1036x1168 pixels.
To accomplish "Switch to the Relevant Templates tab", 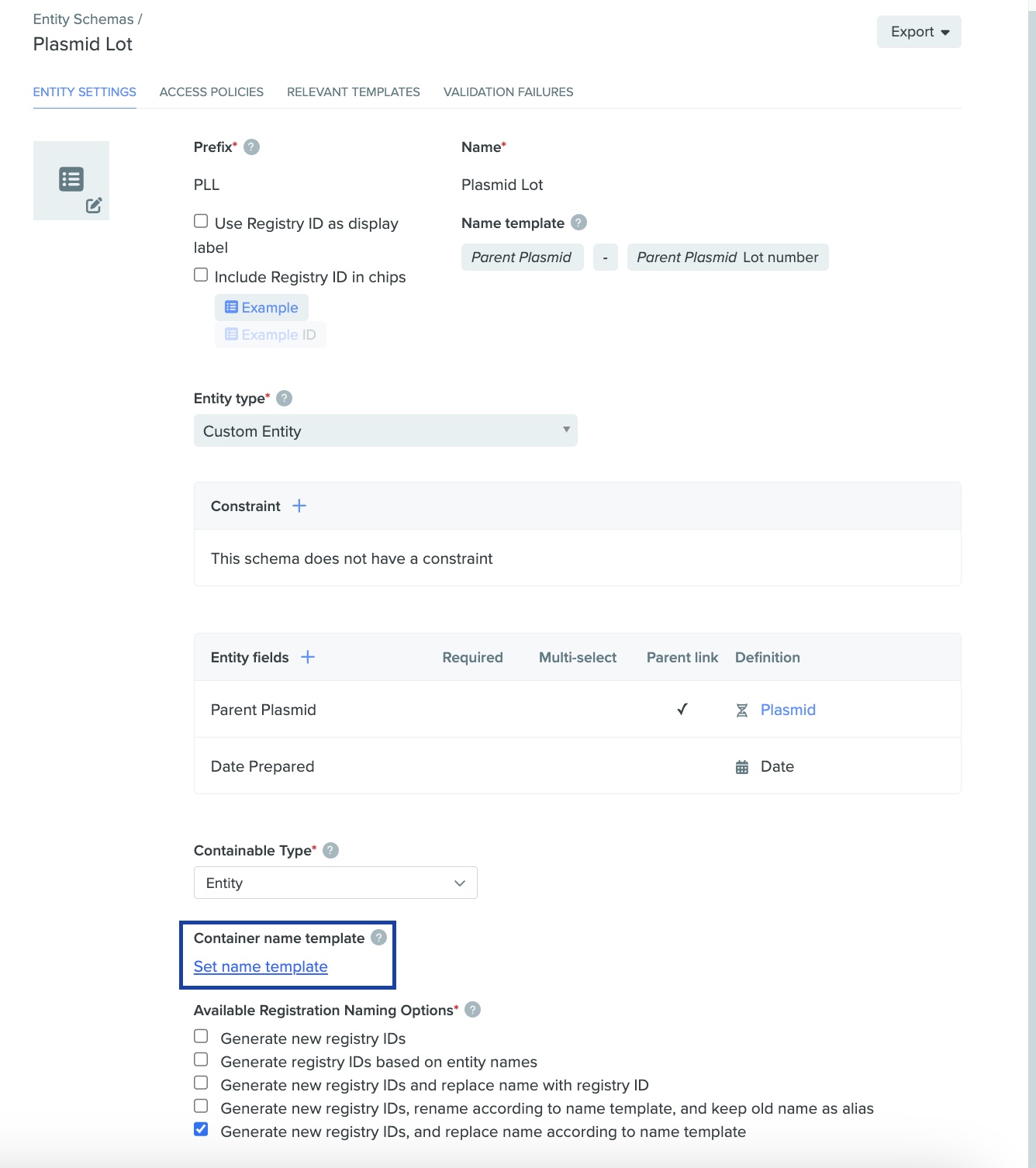I will tap(354, 92).
